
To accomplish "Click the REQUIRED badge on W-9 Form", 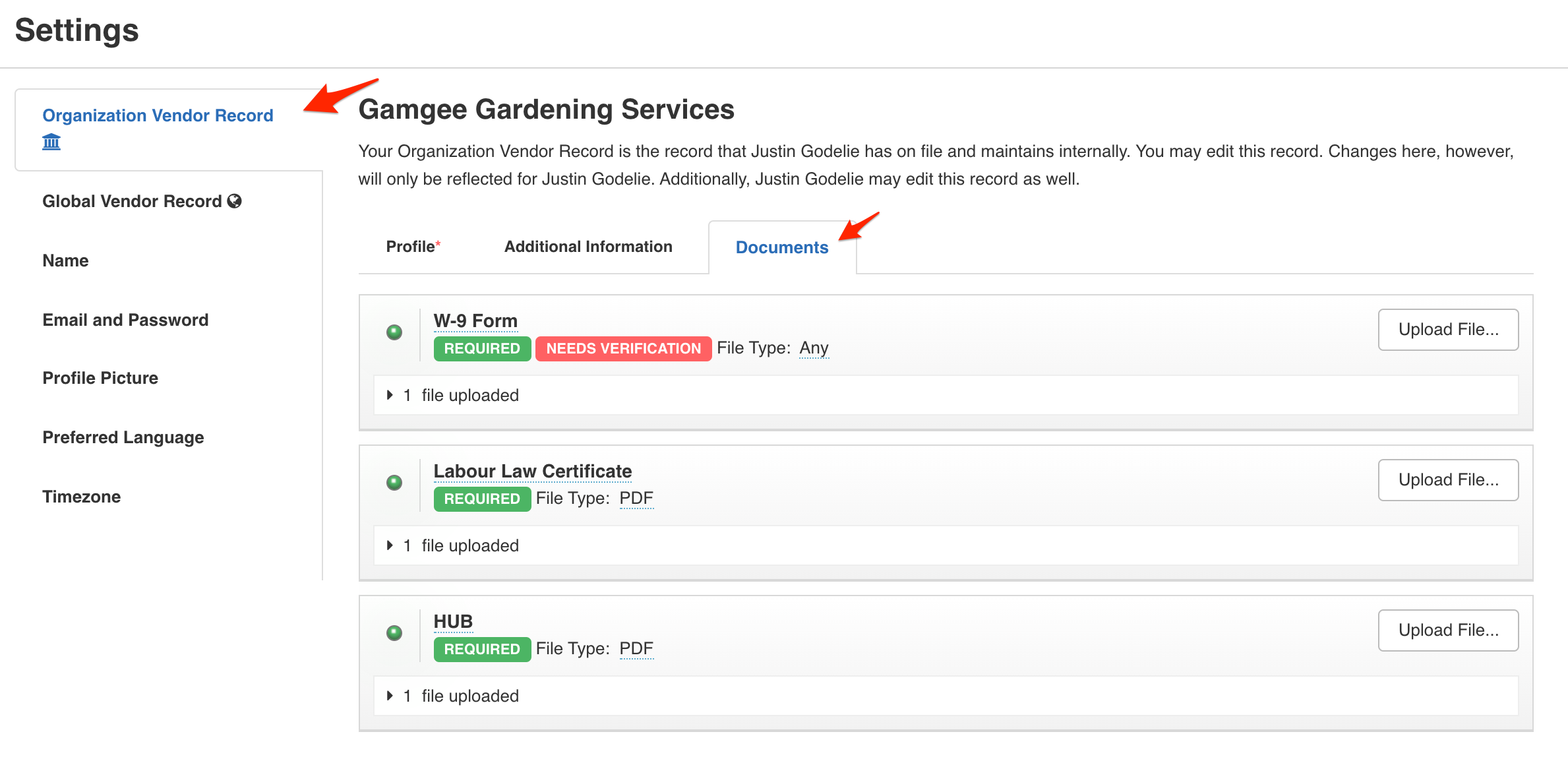I will click(482, 348).
